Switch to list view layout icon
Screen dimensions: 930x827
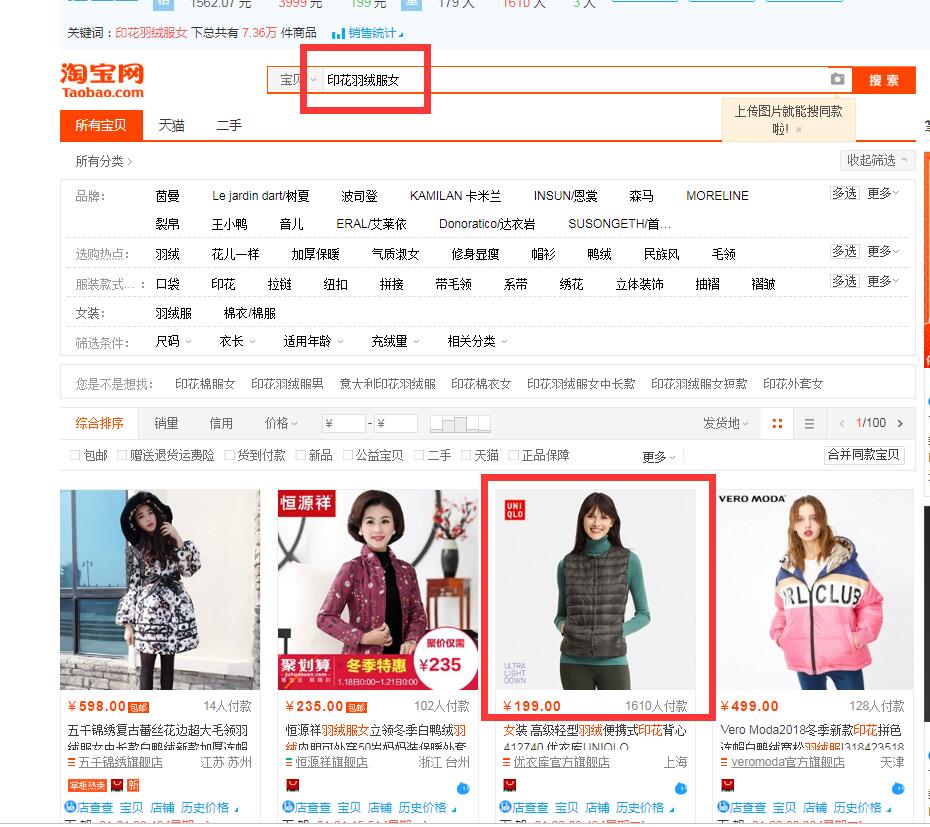point(809,424)
